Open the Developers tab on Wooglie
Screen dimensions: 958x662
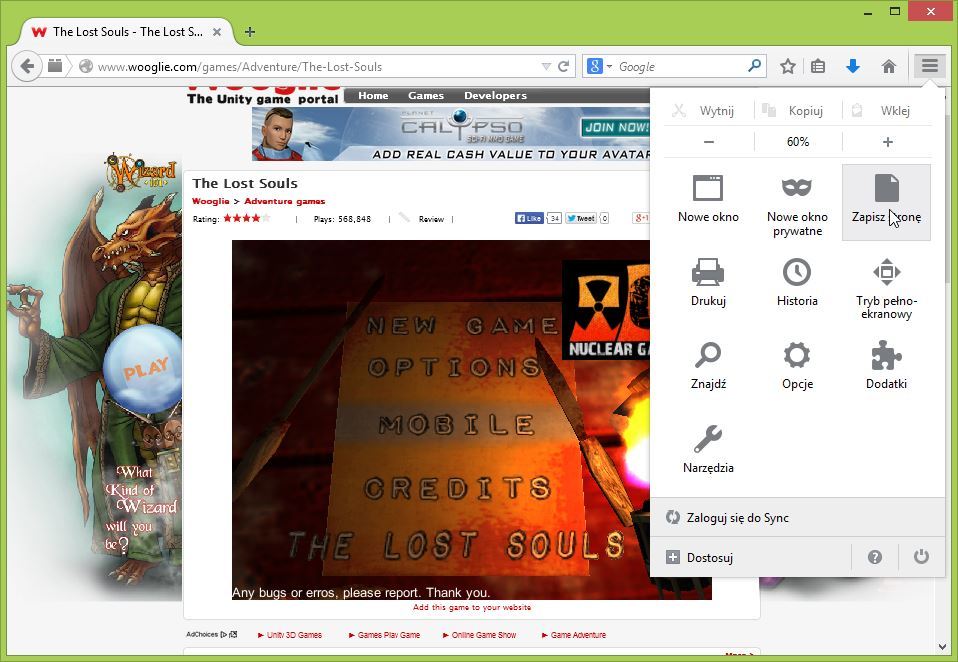click(x=495, y=95)
